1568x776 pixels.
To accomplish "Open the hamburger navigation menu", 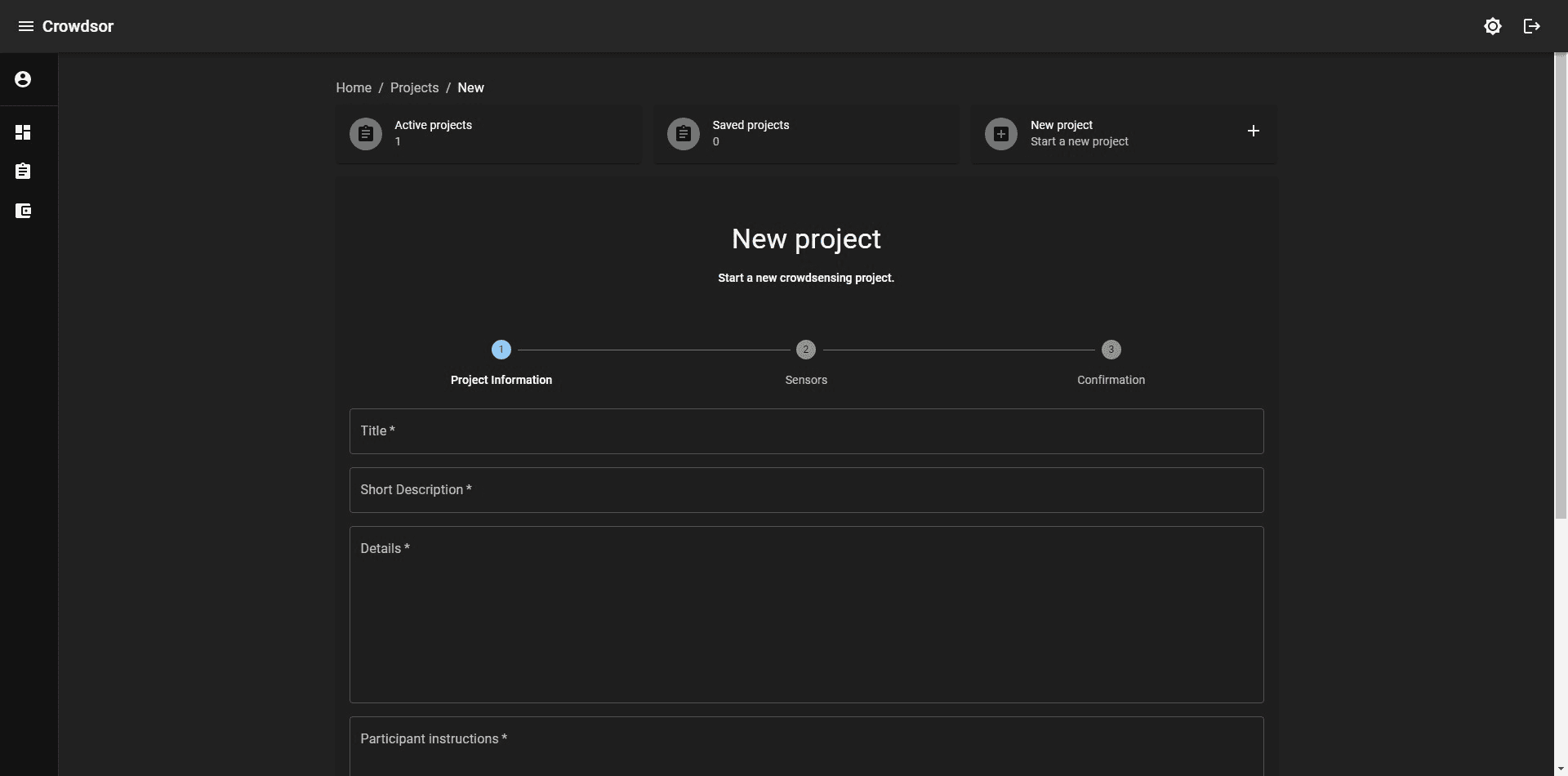I will [25, 26].
